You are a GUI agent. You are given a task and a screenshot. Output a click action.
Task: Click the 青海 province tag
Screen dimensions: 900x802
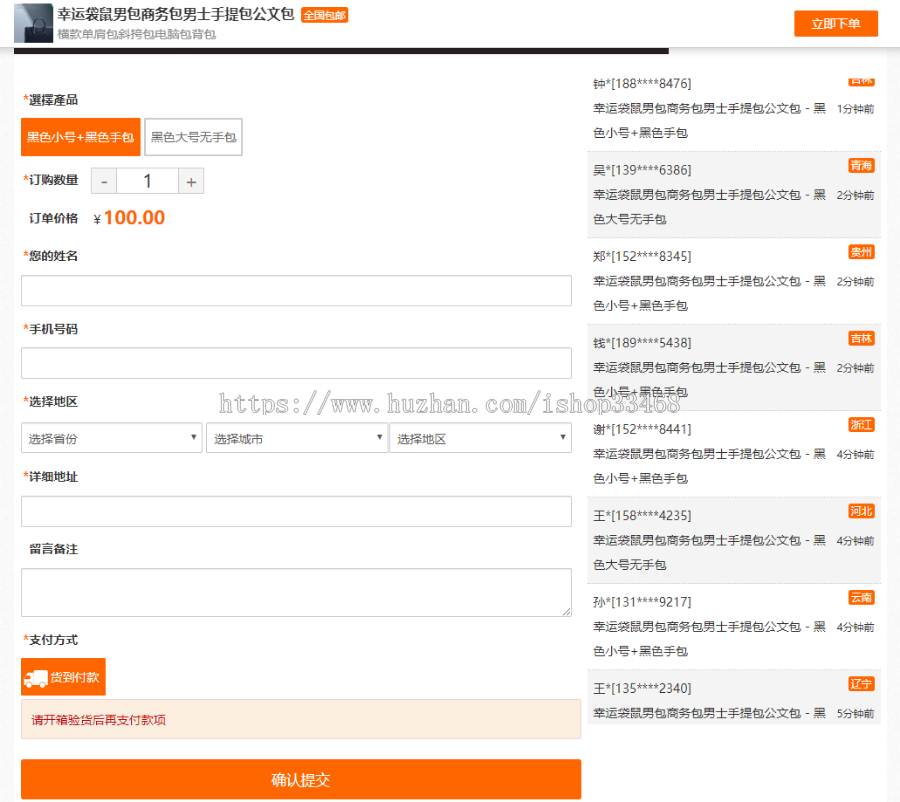[x=861, y=165]
